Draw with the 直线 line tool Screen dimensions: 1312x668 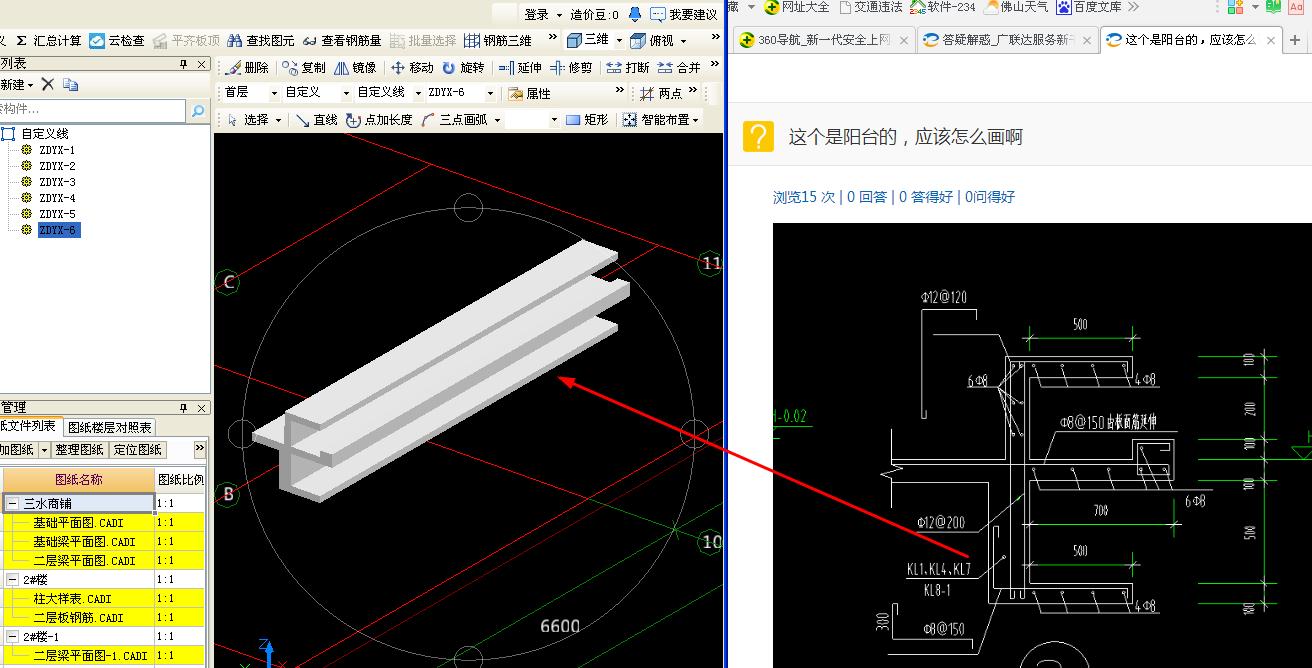click(x=317, y=119)
